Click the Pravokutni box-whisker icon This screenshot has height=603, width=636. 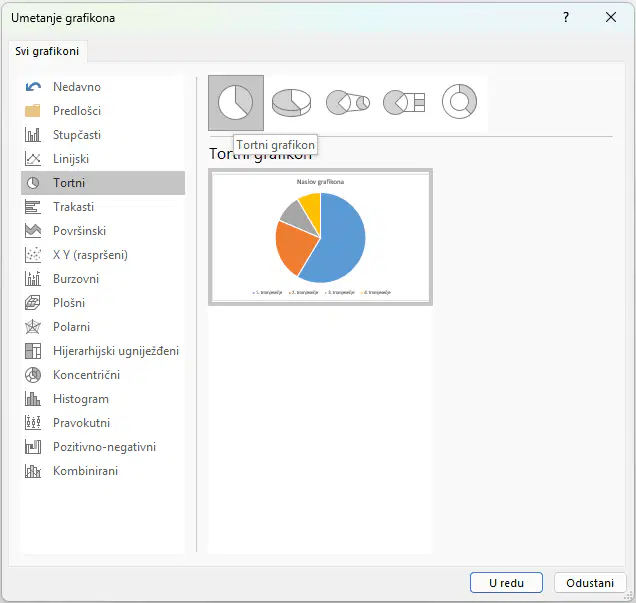[x=32, y=423]
